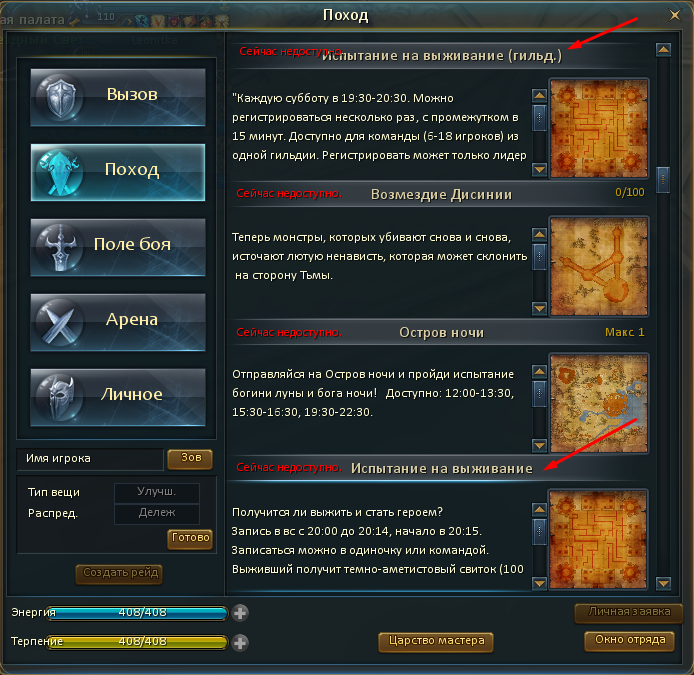Focus the Имя игрока input field
This screenshot has width=694, height=675.
[x=90, y=459]
